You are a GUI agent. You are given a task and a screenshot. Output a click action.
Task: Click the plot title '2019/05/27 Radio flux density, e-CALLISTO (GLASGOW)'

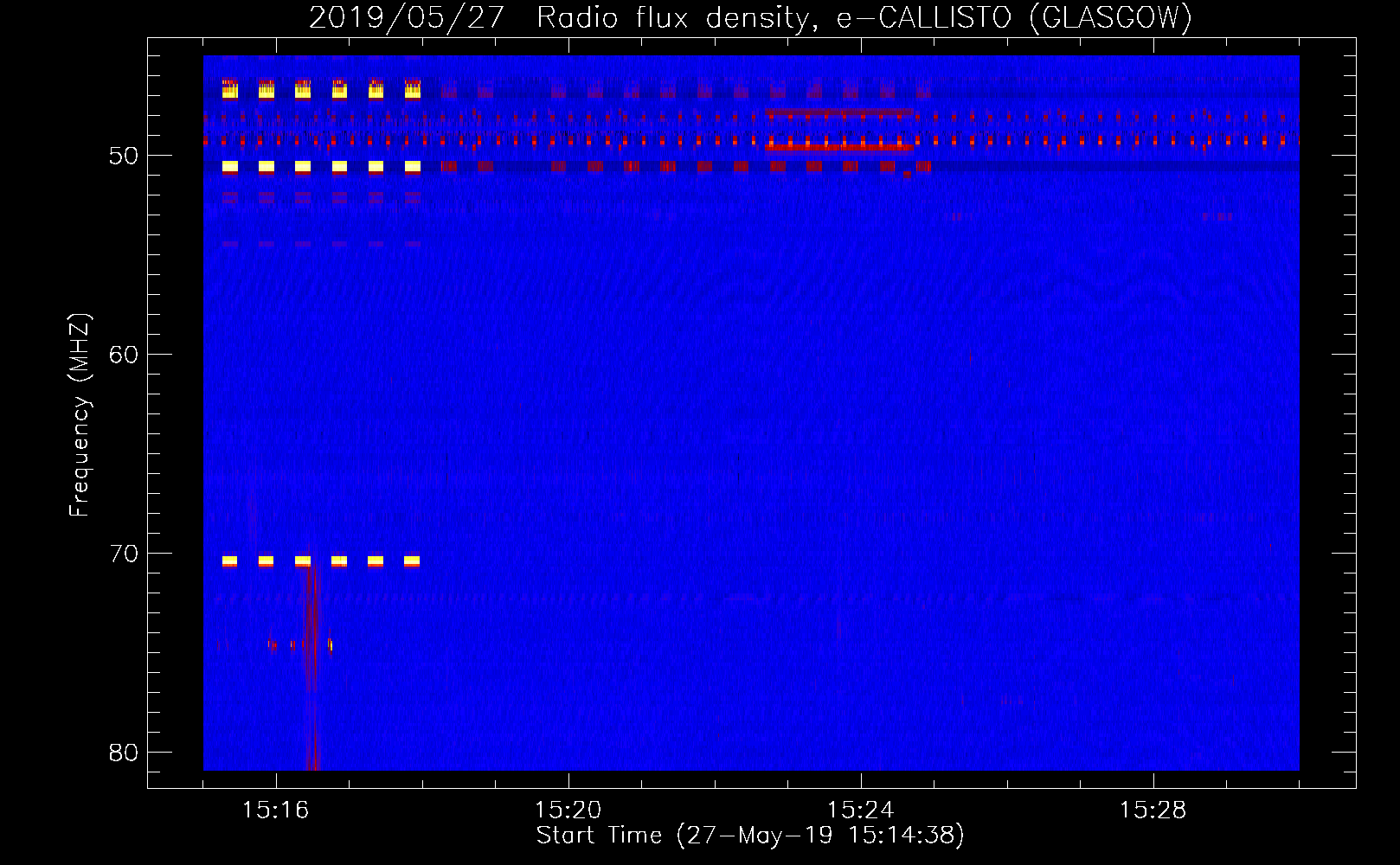coord(750,17)
